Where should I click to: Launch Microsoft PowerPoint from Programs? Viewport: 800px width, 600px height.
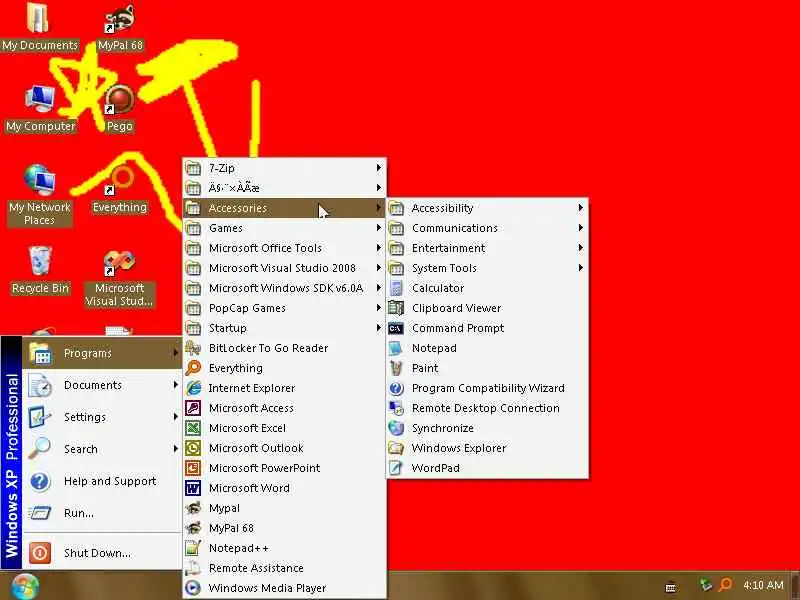(x=284, y=468)
